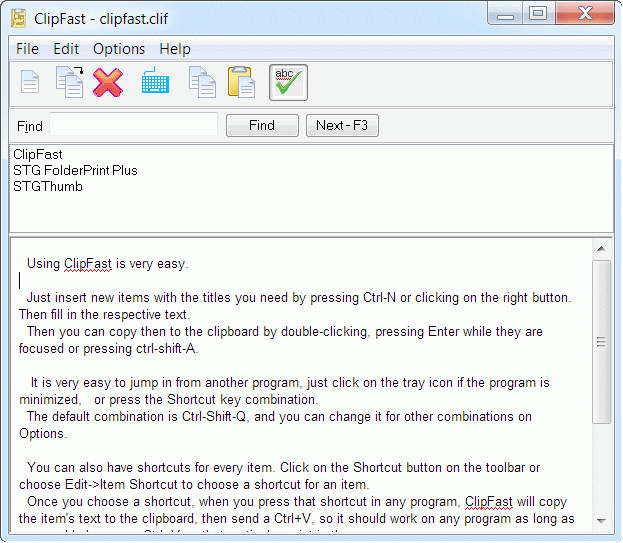Click the New Item blank page icon
The height and width of the screenshot is (543, 623).
[30, 82]
